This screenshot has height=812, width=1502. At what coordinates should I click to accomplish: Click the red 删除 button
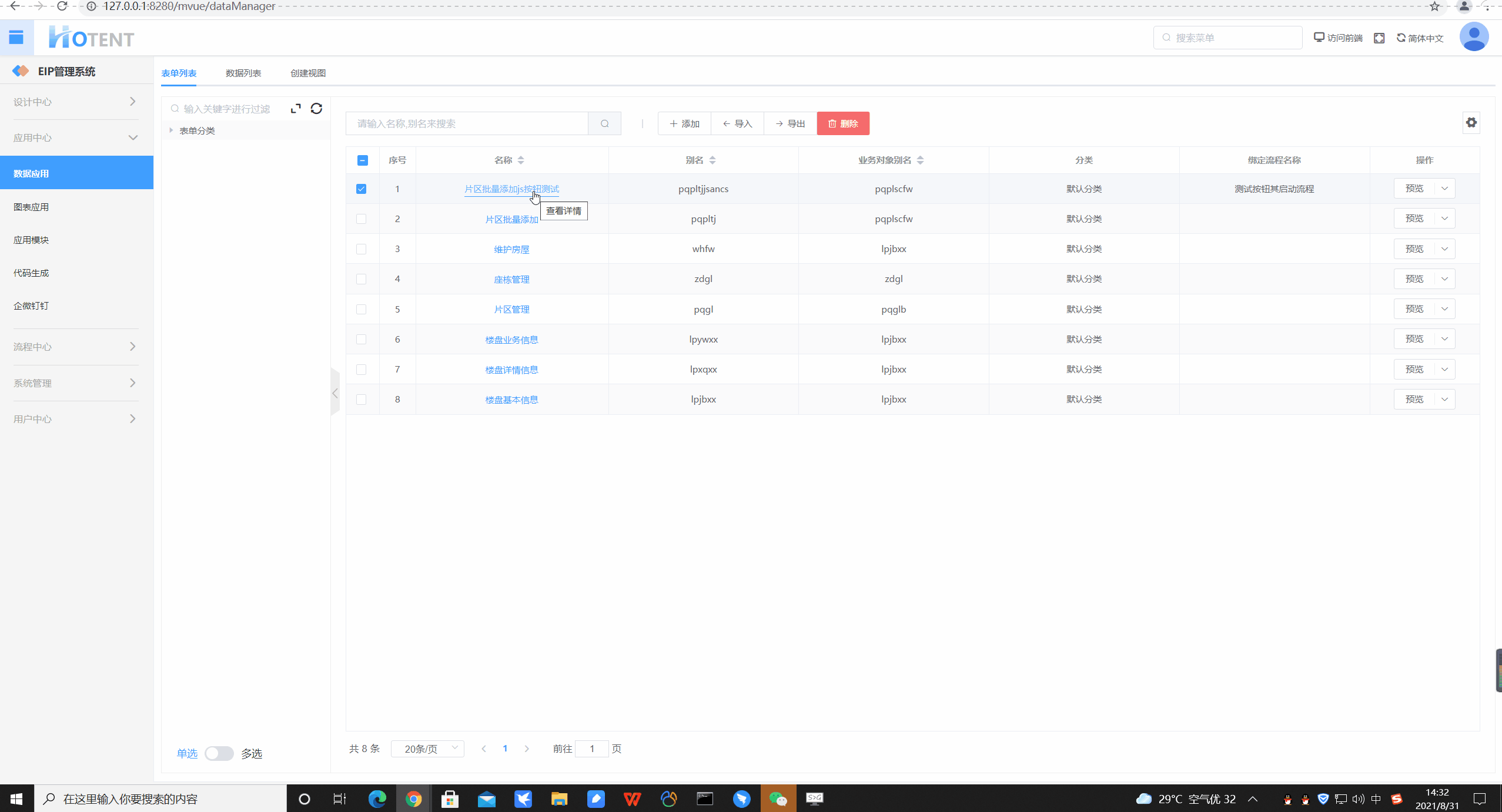[843, 123]
